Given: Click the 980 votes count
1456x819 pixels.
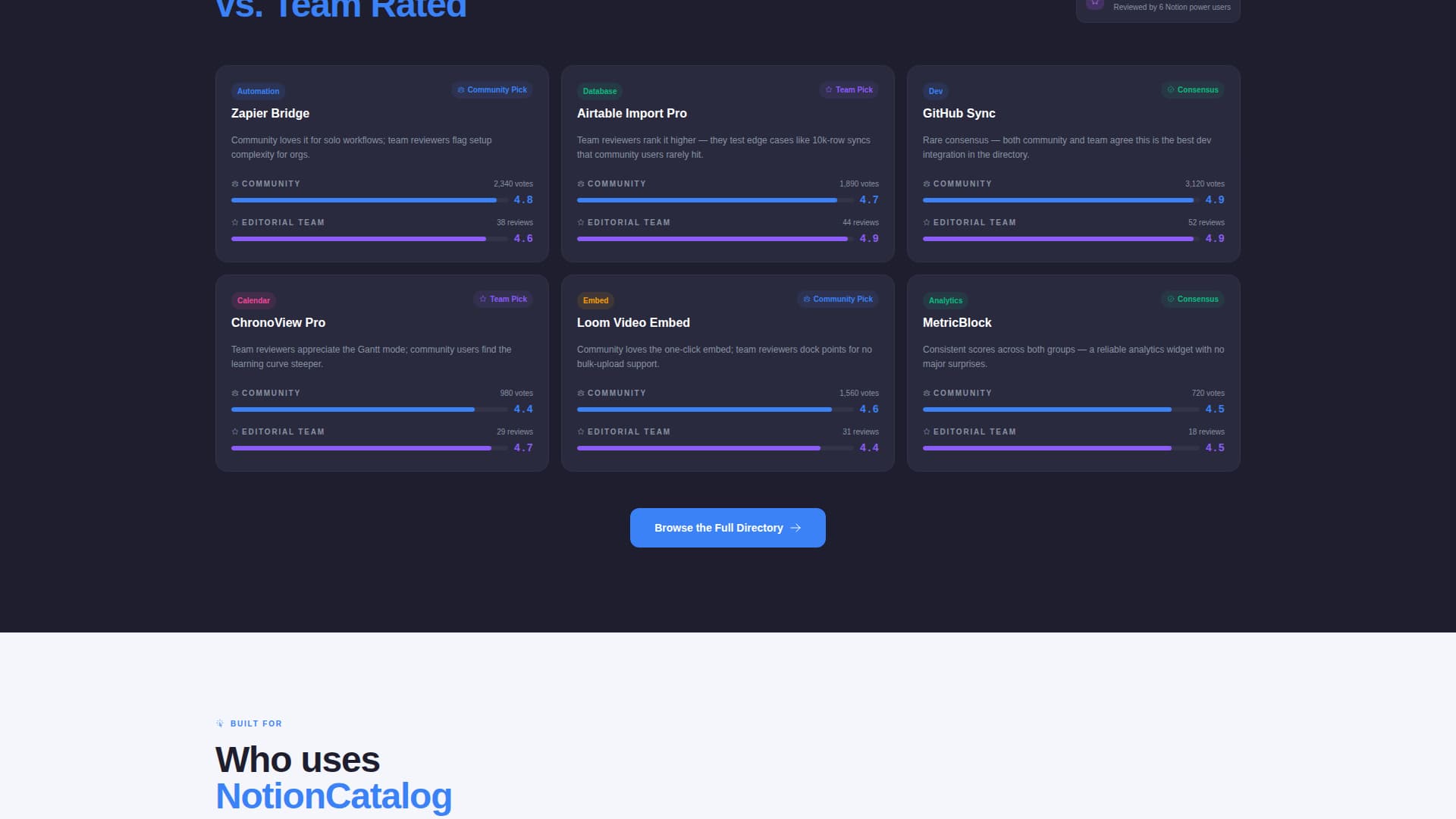Looking at the screenshot, I should [x=516, y=393].
